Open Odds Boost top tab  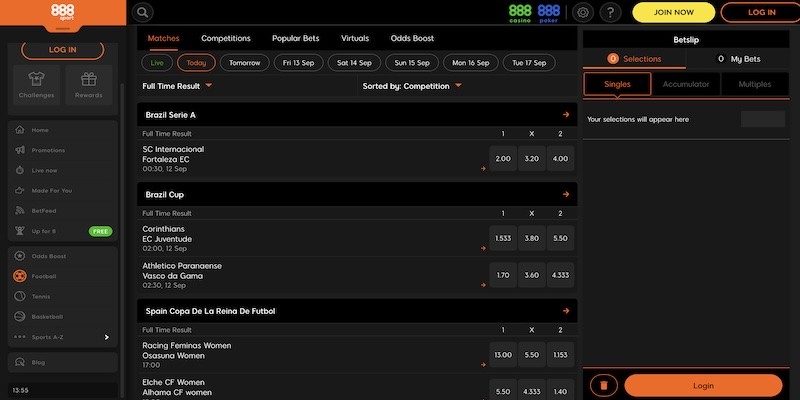click(412, 38)
